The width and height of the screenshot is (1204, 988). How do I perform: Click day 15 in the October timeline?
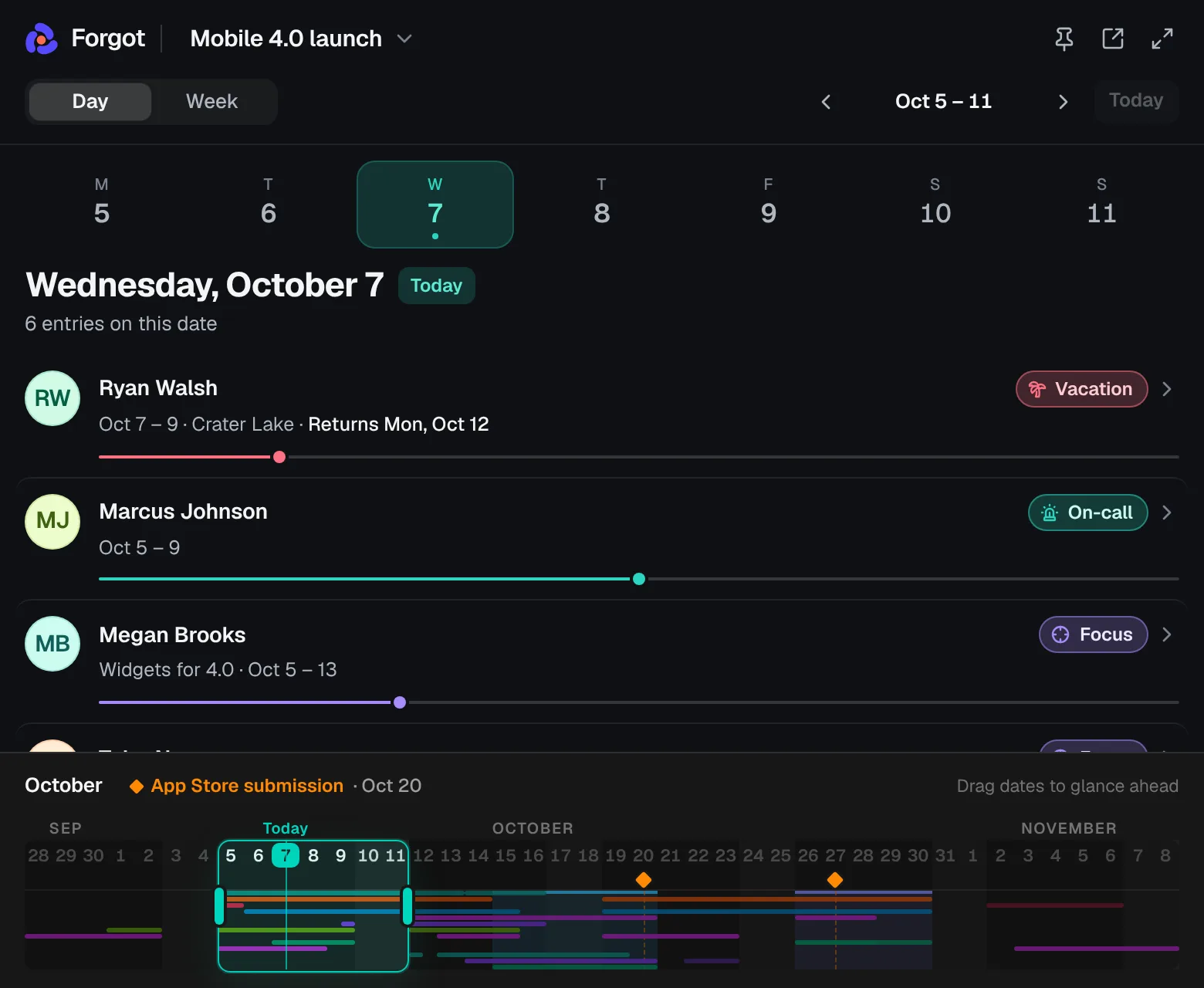coord(506,856)
